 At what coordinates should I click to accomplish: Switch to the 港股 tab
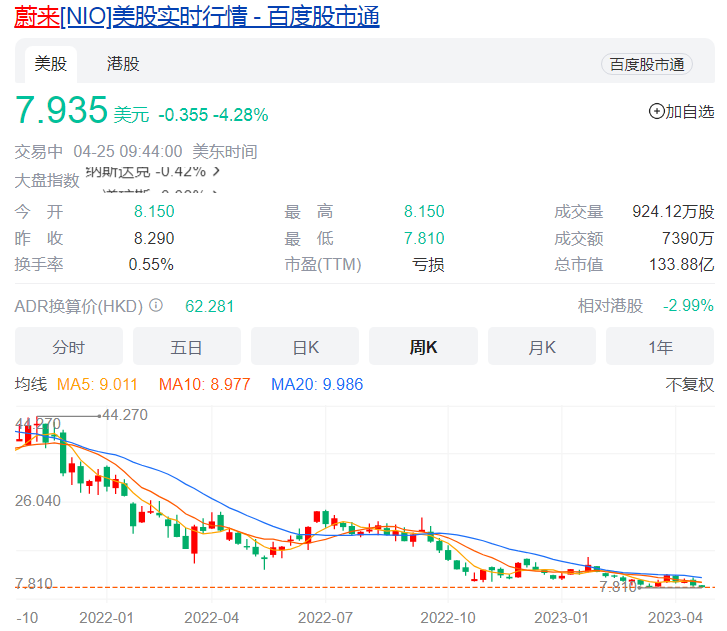tap(123, 64)
